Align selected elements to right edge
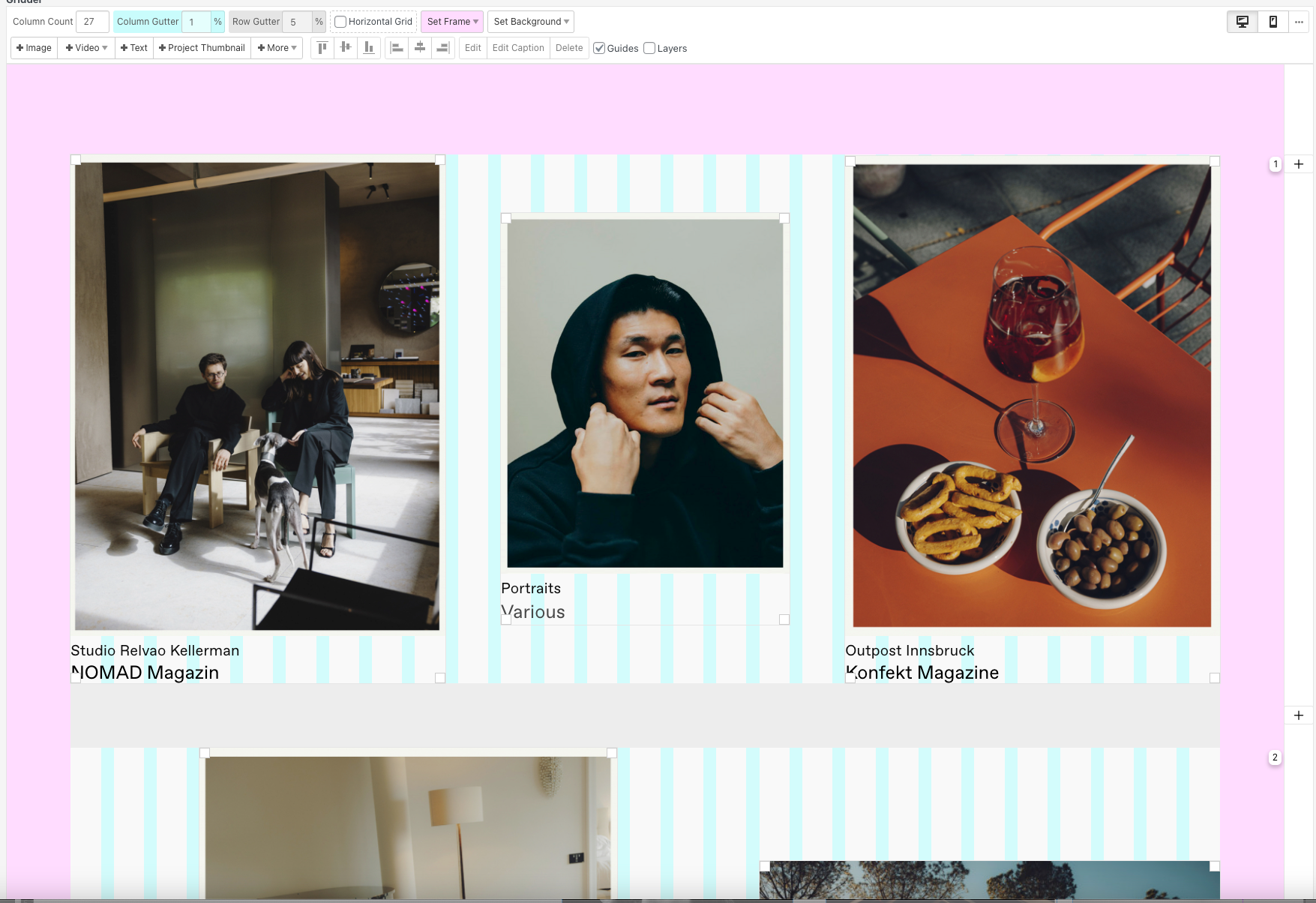 443,48
